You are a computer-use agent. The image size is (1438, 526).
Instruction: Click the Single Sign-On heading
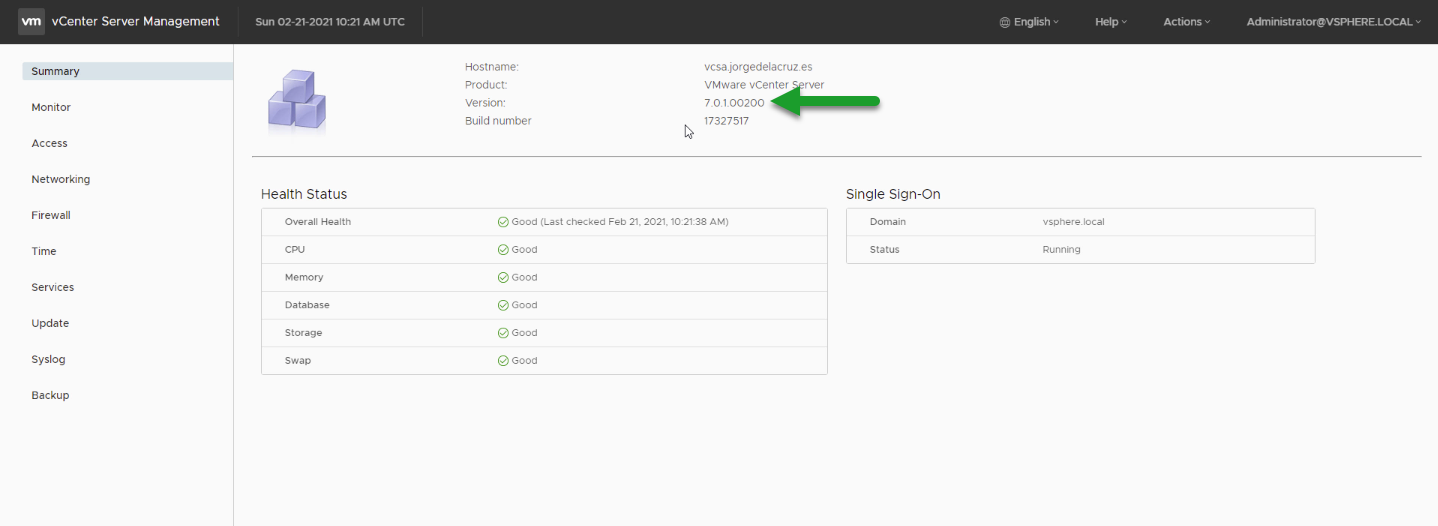tap(893, 194)
